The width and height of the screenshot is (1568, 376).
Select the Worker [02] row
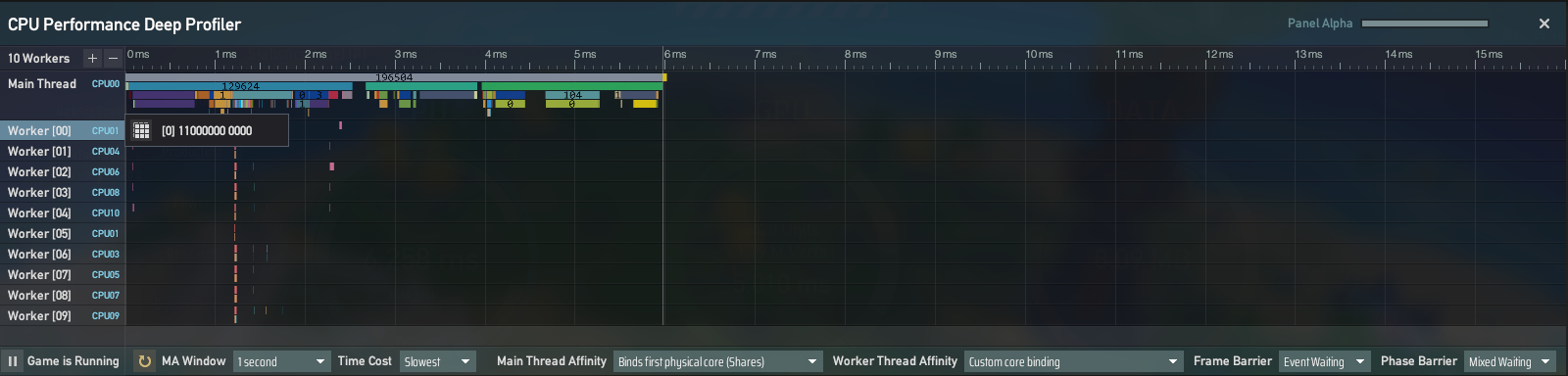pyautogui.click(x=63, y=171)
